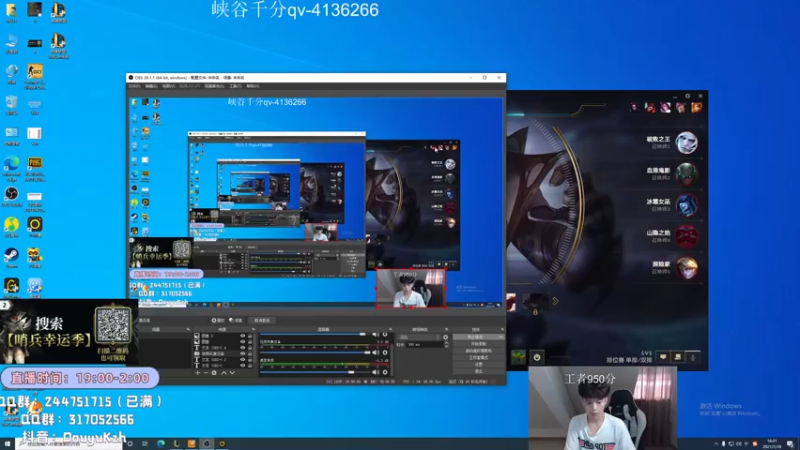Adjust transition duration stepper arrows
The image size is (800, 450).
[x=446, y=344]
